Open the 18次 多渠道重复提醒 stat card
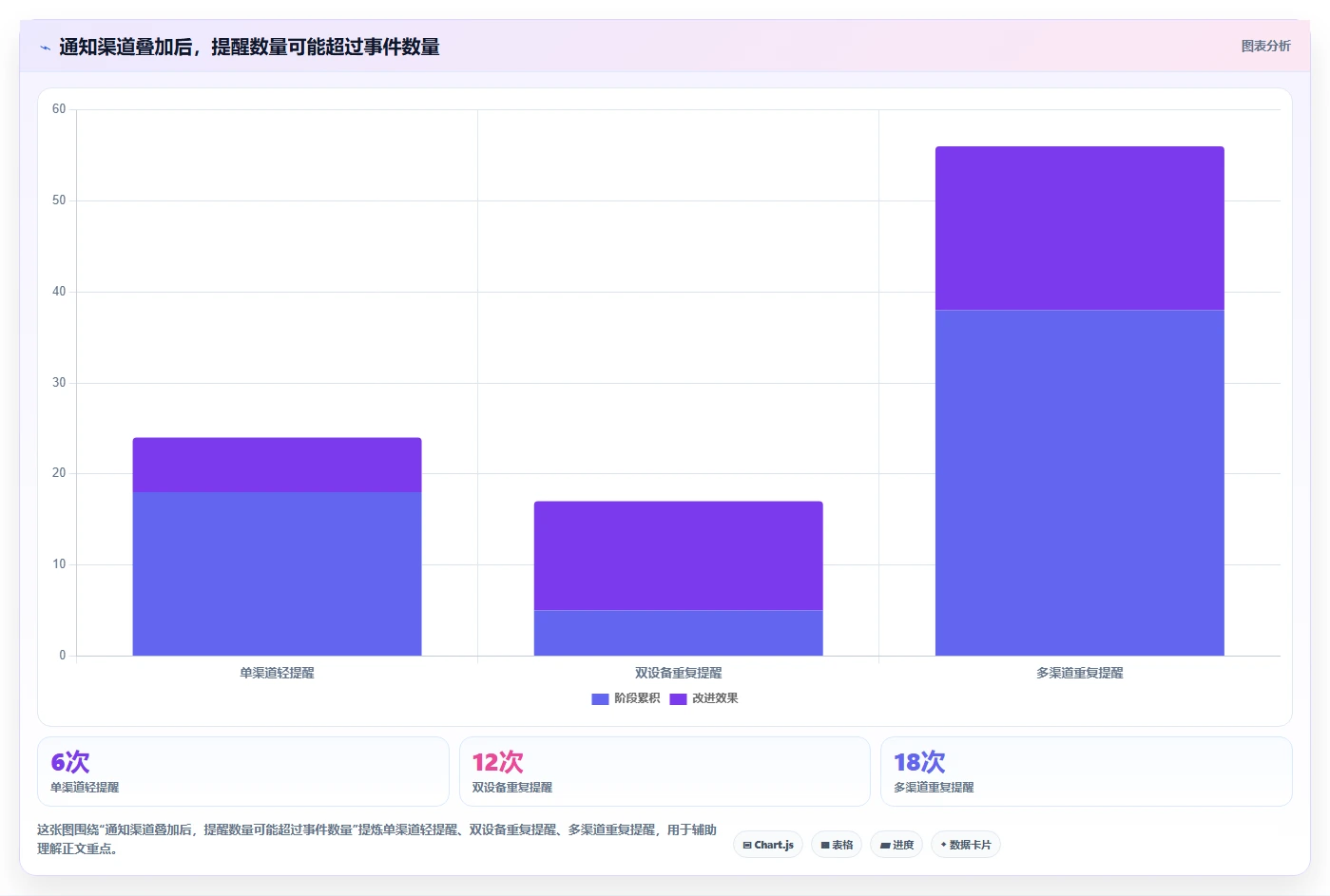 1086,772
